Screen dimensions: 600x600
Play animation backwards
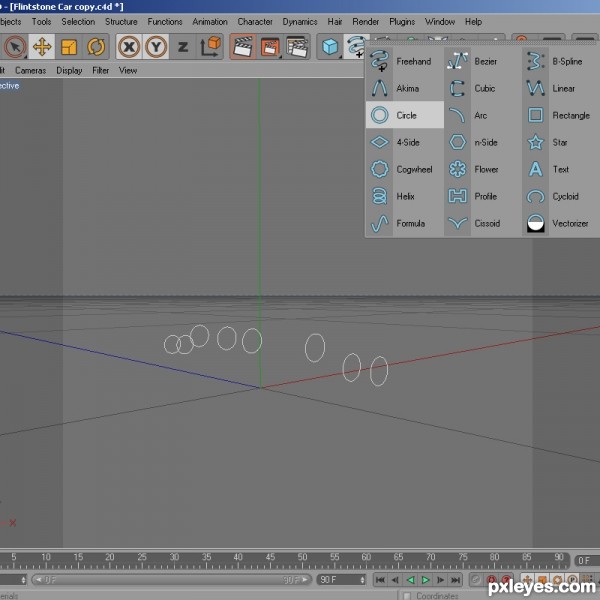[x=410, y=580]
